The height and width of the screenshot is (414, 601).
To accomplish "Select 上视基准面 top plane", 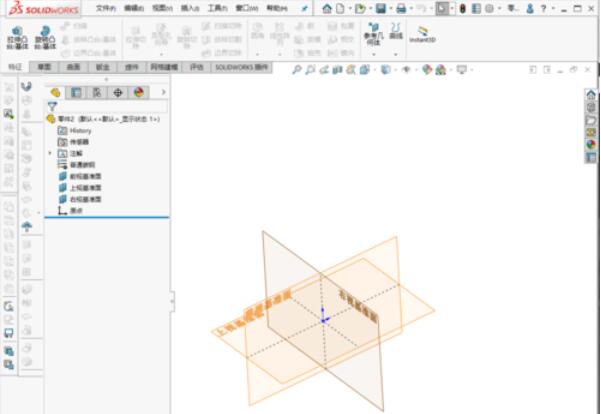I will pos(80,188).
